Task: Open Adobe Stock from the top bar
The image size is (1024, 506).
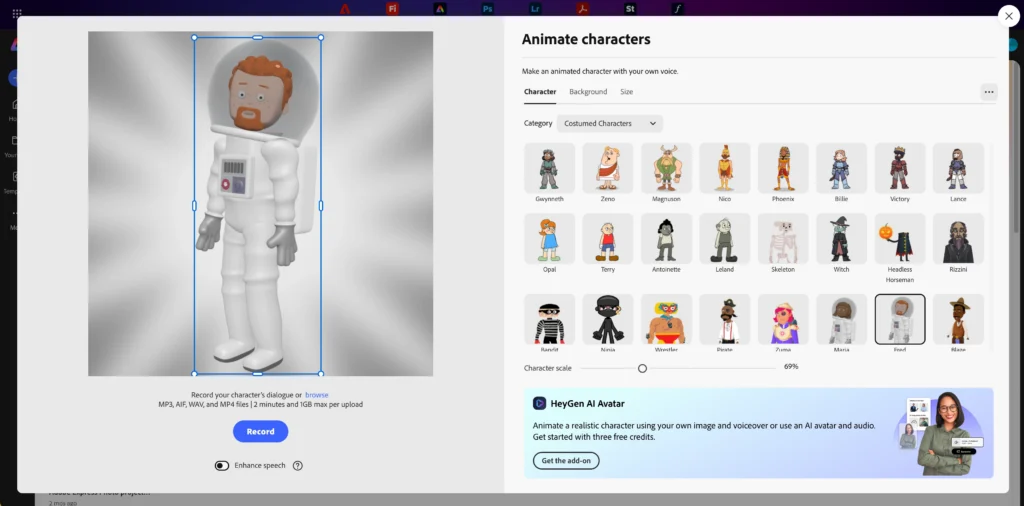Action: (x=630, y=8)
